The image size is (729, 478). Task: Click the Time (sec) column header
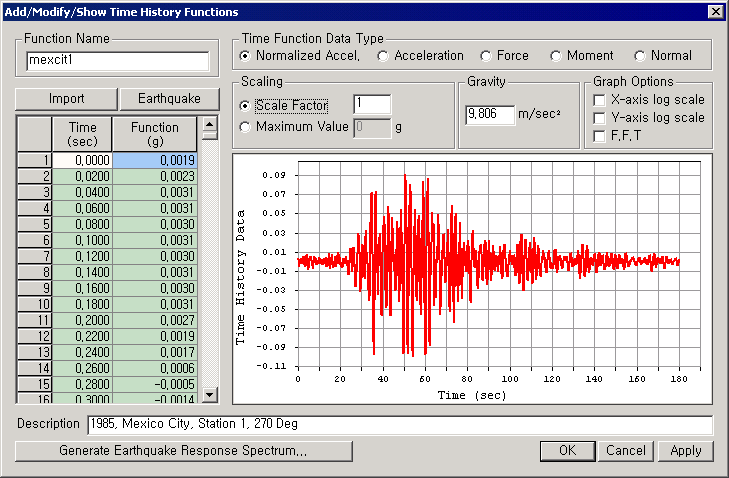pos(82,134)
